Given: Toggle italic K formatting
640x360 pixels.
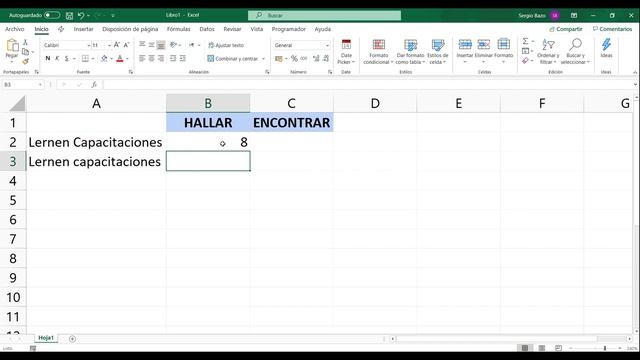Looking at the screenshot, I should coord(57,58).
